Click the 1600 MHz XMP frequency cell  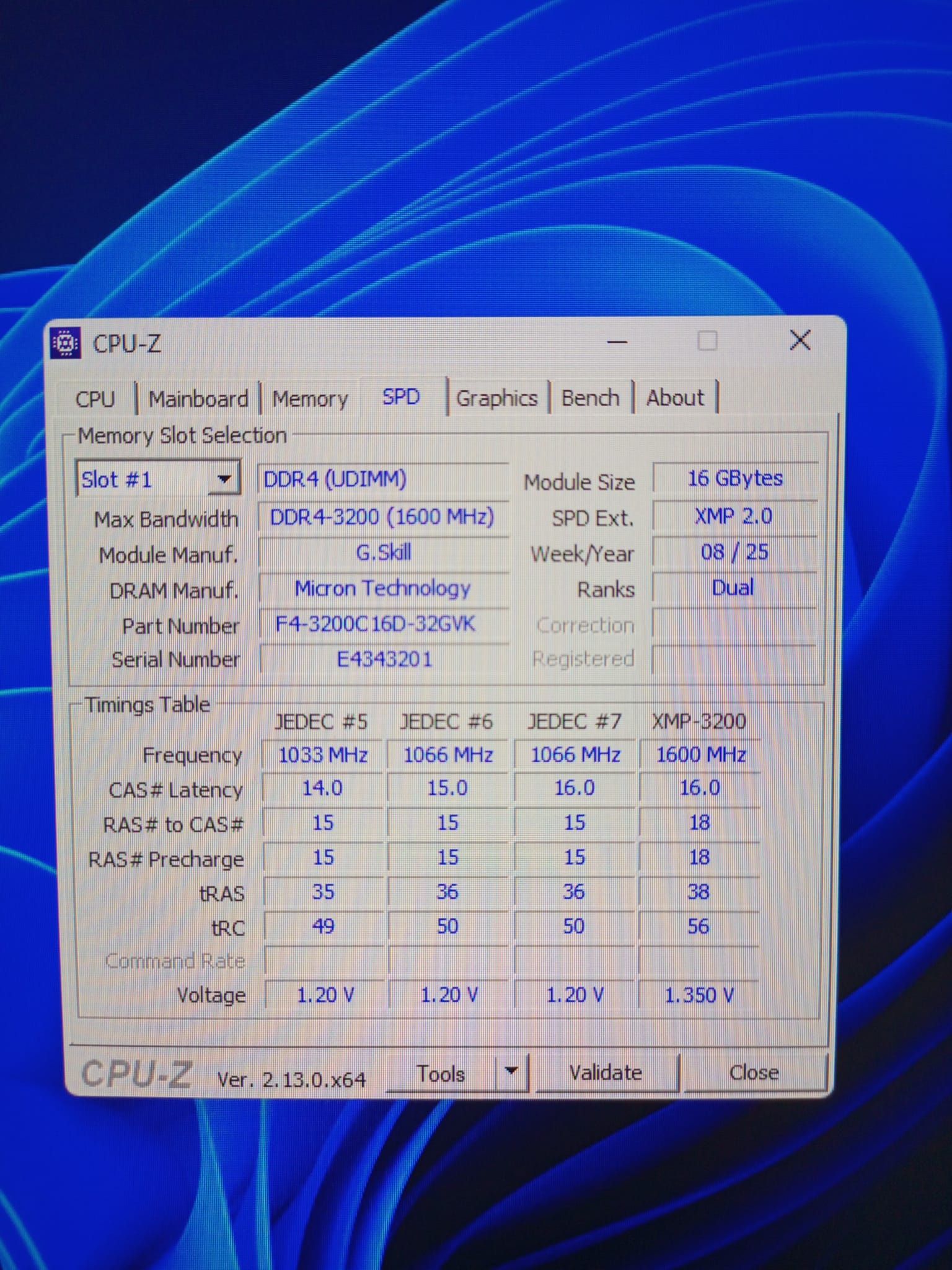(700, 755)
